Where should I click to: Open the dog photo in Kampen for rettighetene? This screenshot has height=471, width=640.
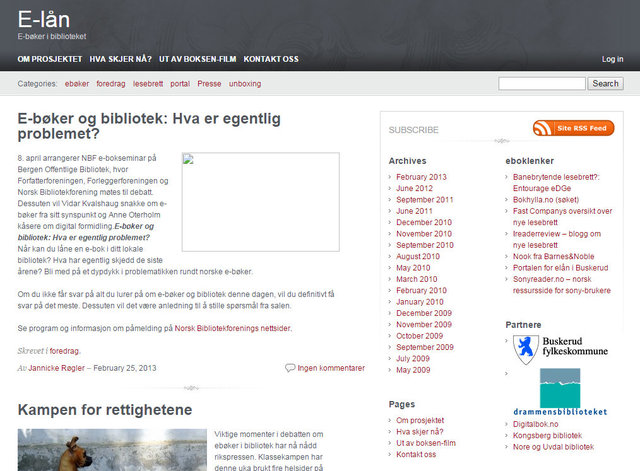point(112,450)
